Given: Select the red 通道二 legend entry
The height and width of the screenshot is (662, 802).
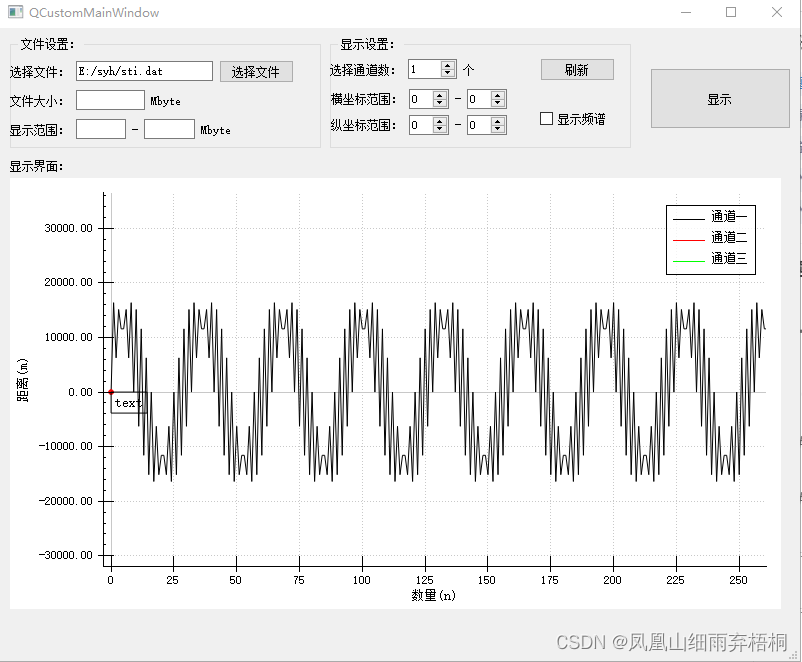Looking at the screenshot, I should (727, 238).
